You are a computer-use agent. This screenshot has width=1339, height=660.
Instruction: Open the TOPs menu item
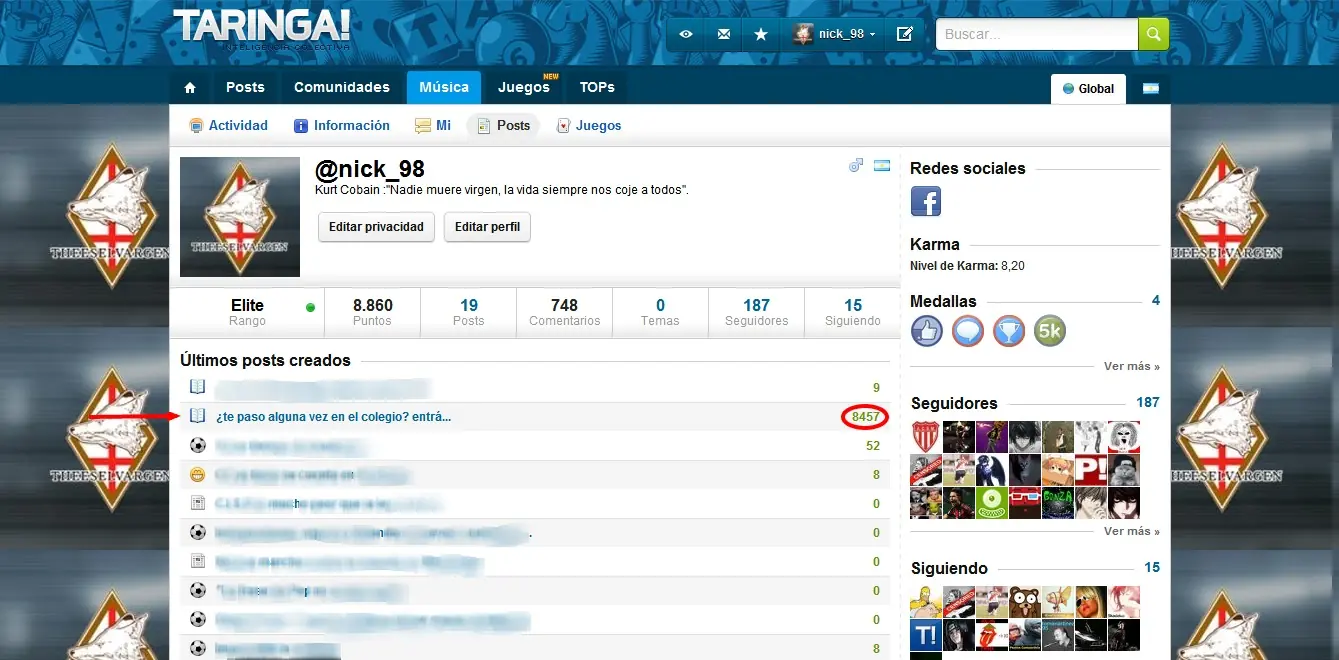pos(597,88)
